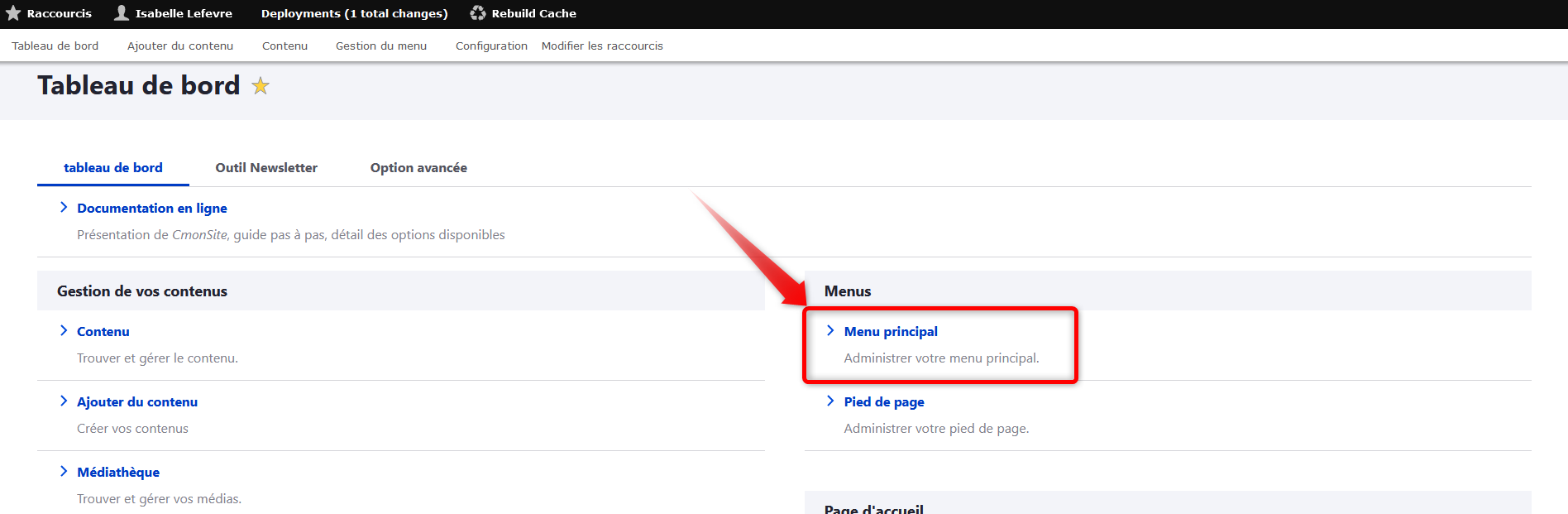
Task: Click chevron beside Contenu link
Action: coord(64,331)
